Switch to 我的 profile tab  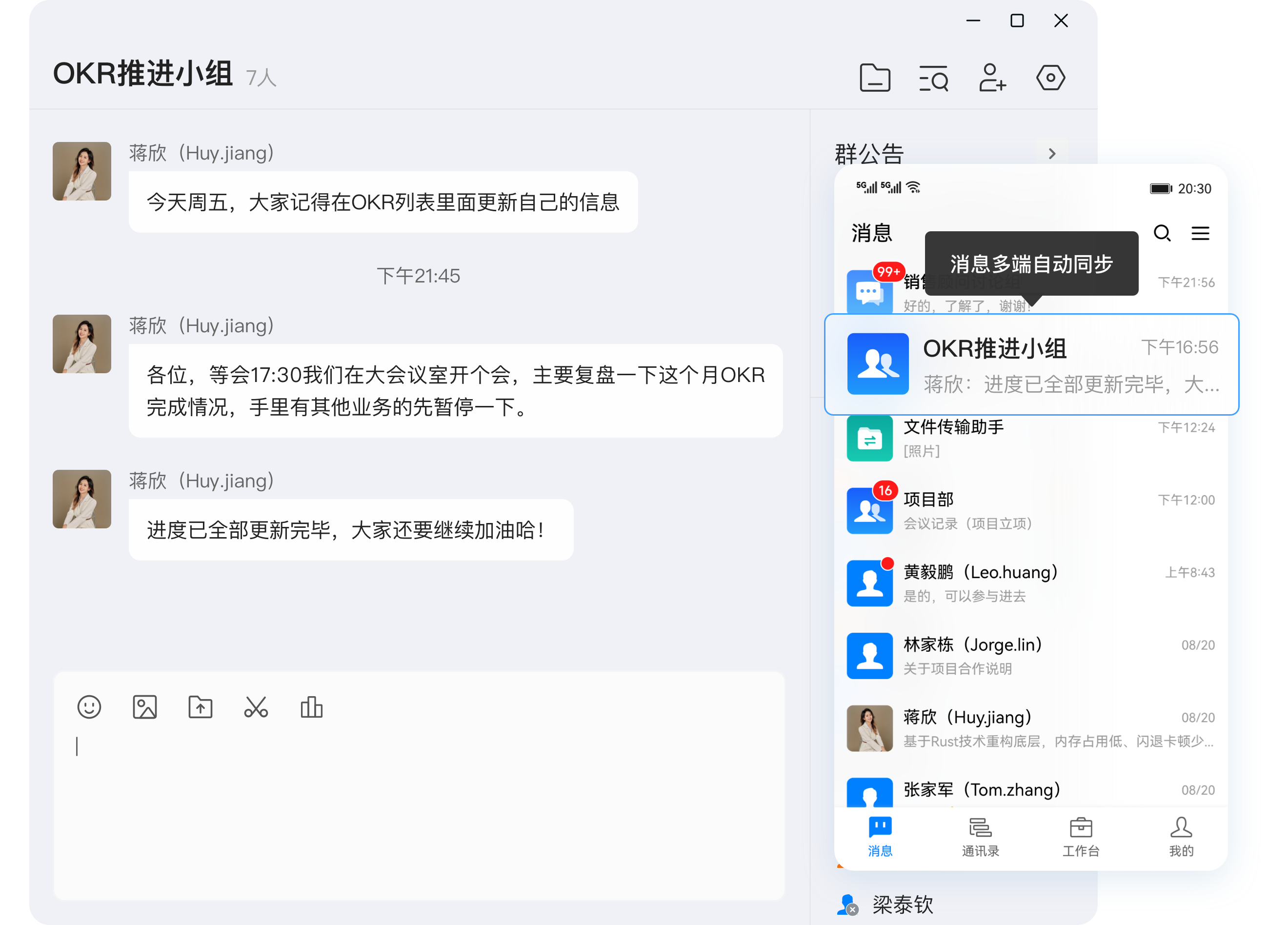tap(1181, 837)
